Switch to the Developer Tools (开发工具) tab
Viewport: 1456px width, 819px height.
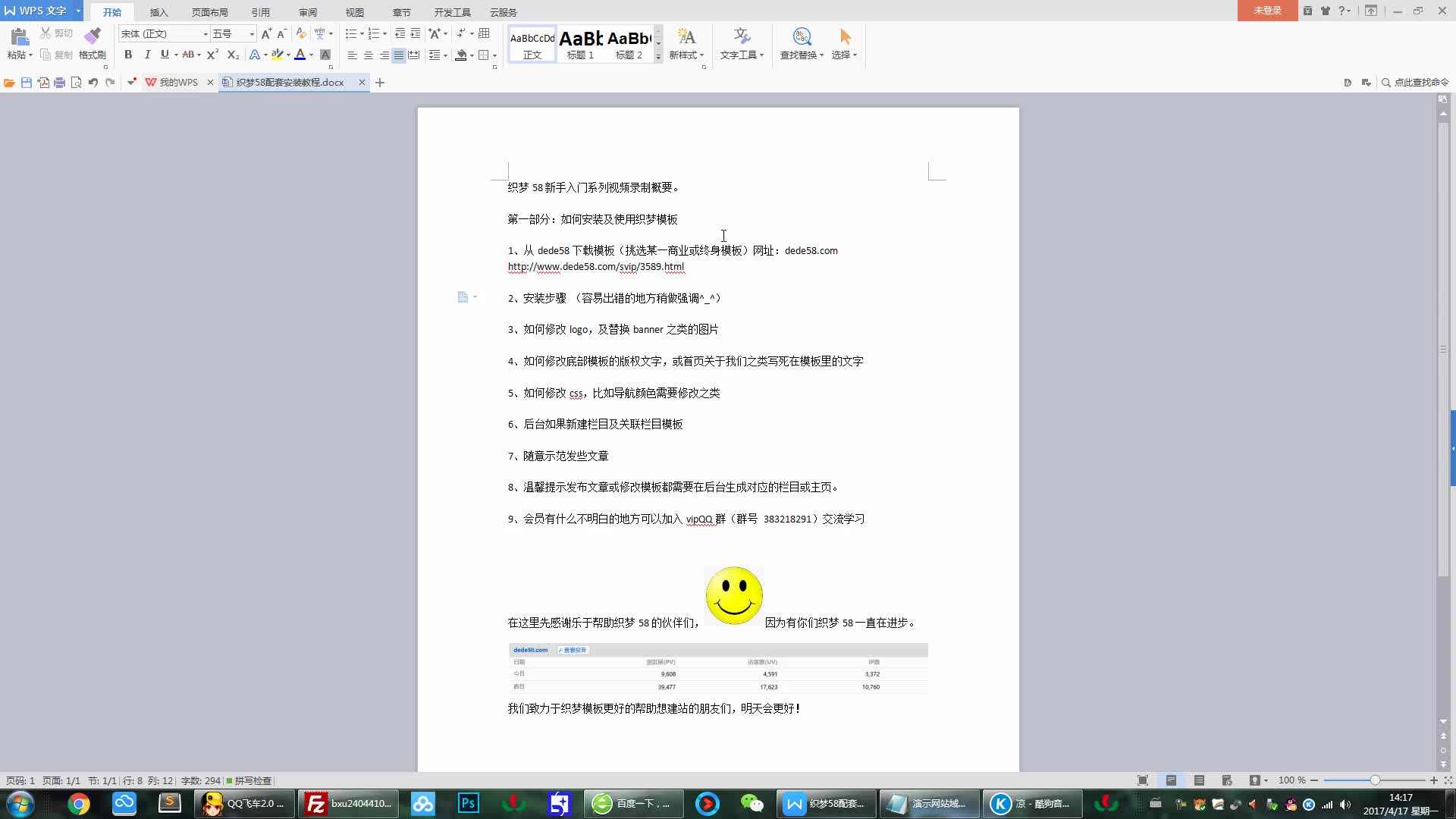pos(453,12)
